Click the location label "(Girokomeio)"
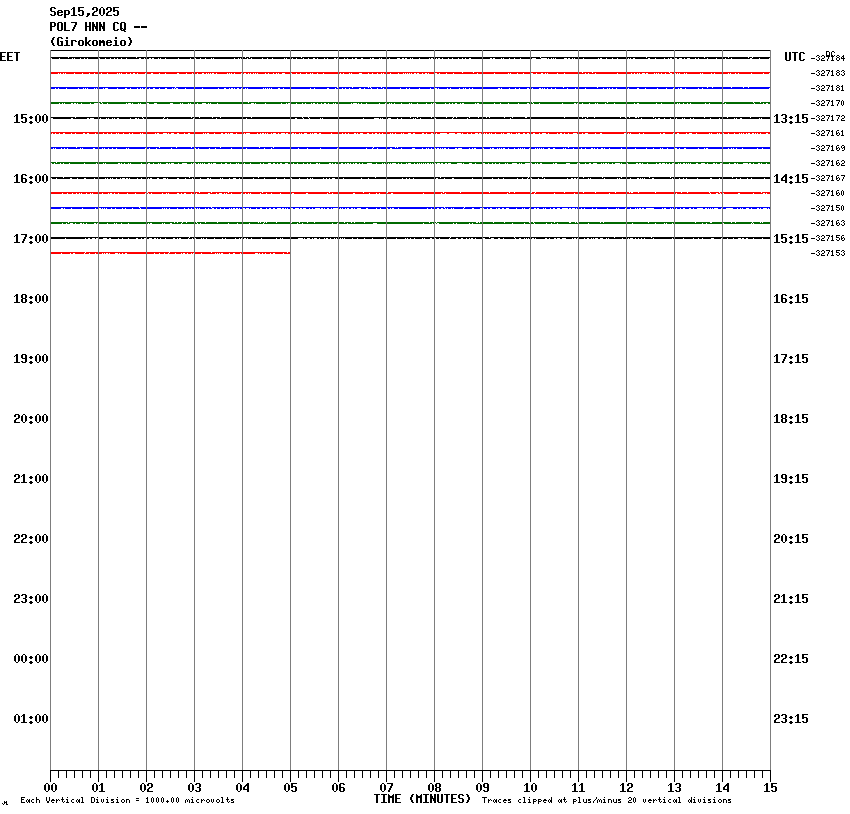 point(91,42)
